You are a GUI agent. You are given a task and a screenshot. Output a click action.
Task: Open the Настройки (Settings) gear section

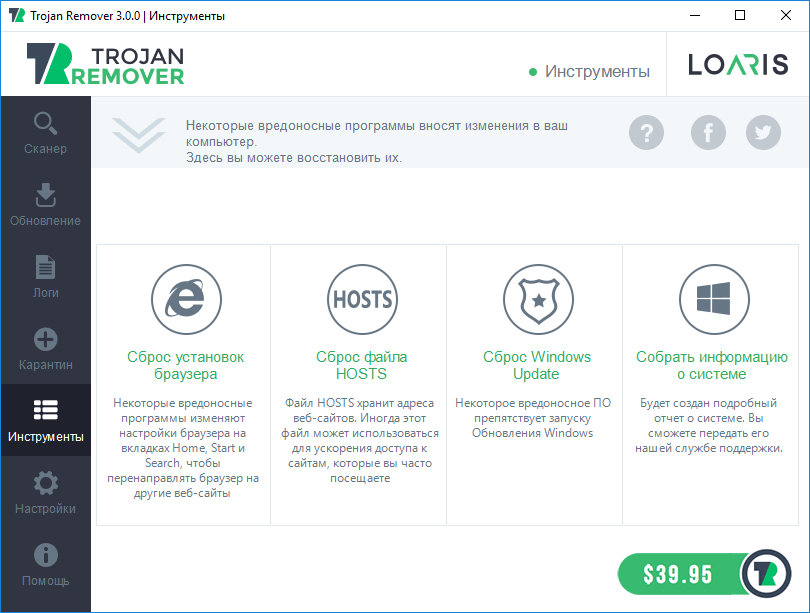click(x=45, y=493)
